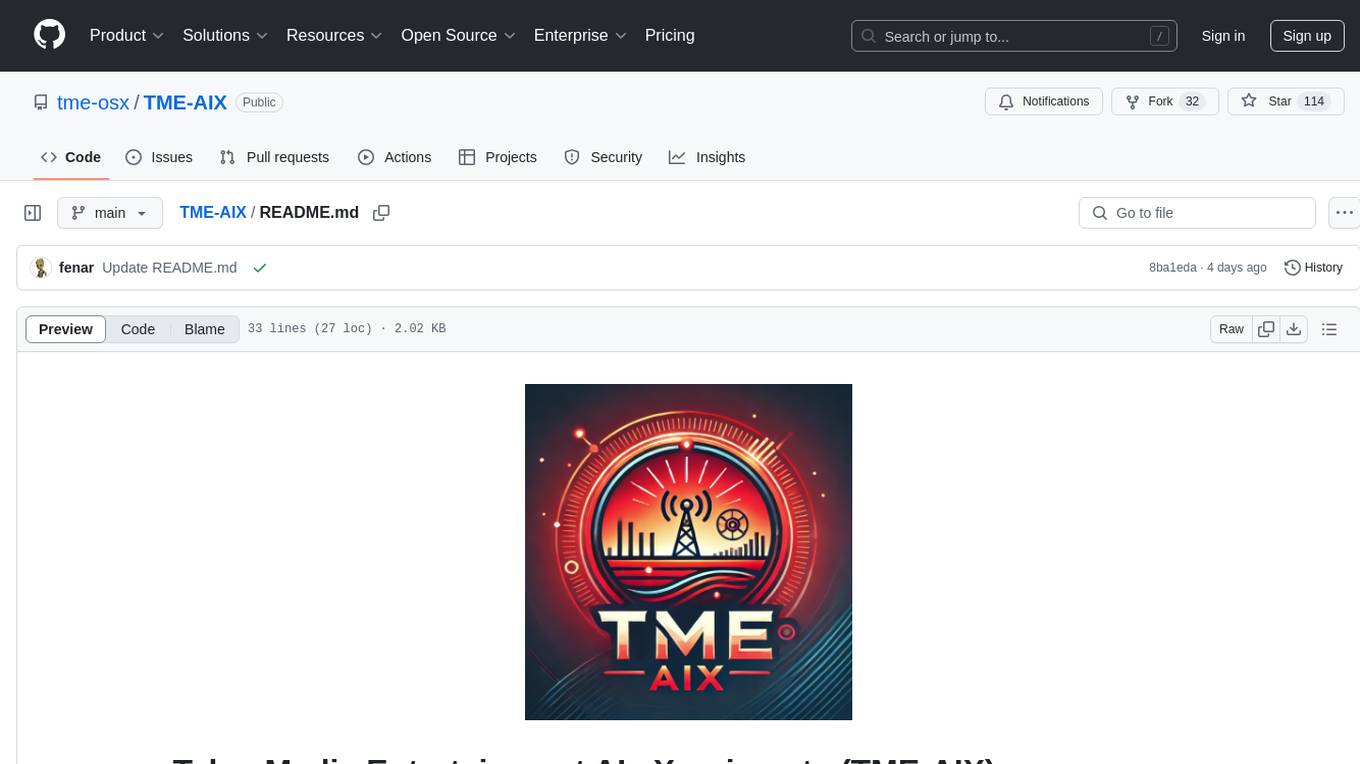Open the TME-AIX repository link in header
This screenshot has width=1360, height=764.
185,102
